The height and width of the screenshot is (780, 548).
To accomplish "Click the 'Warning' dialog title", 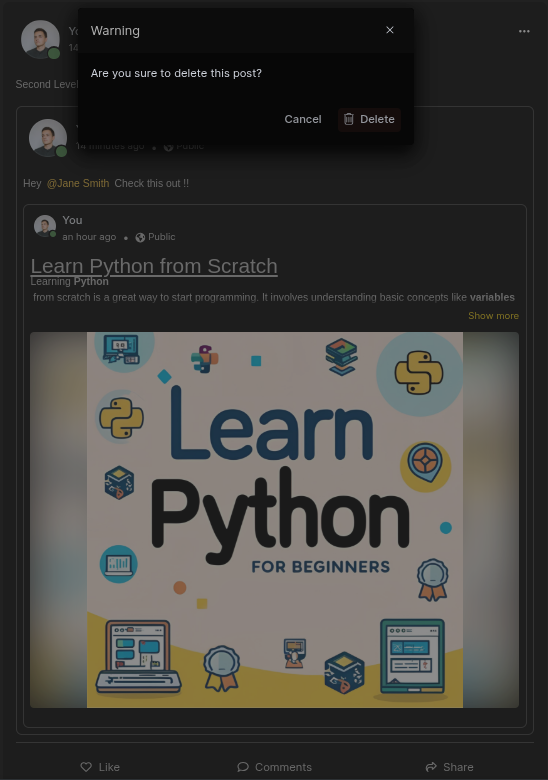I will pos(115,31).
